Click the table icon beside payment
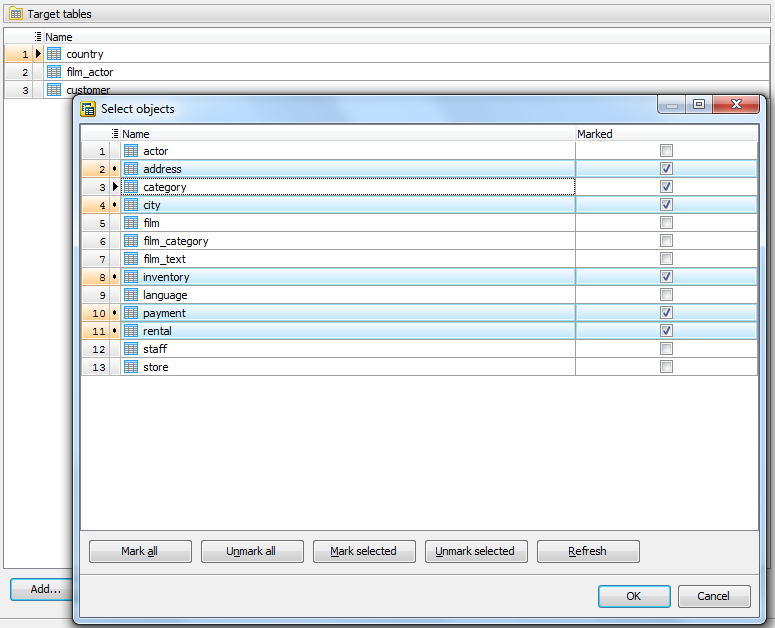Viewport: 775px width, 628px height. coord(131,313)
